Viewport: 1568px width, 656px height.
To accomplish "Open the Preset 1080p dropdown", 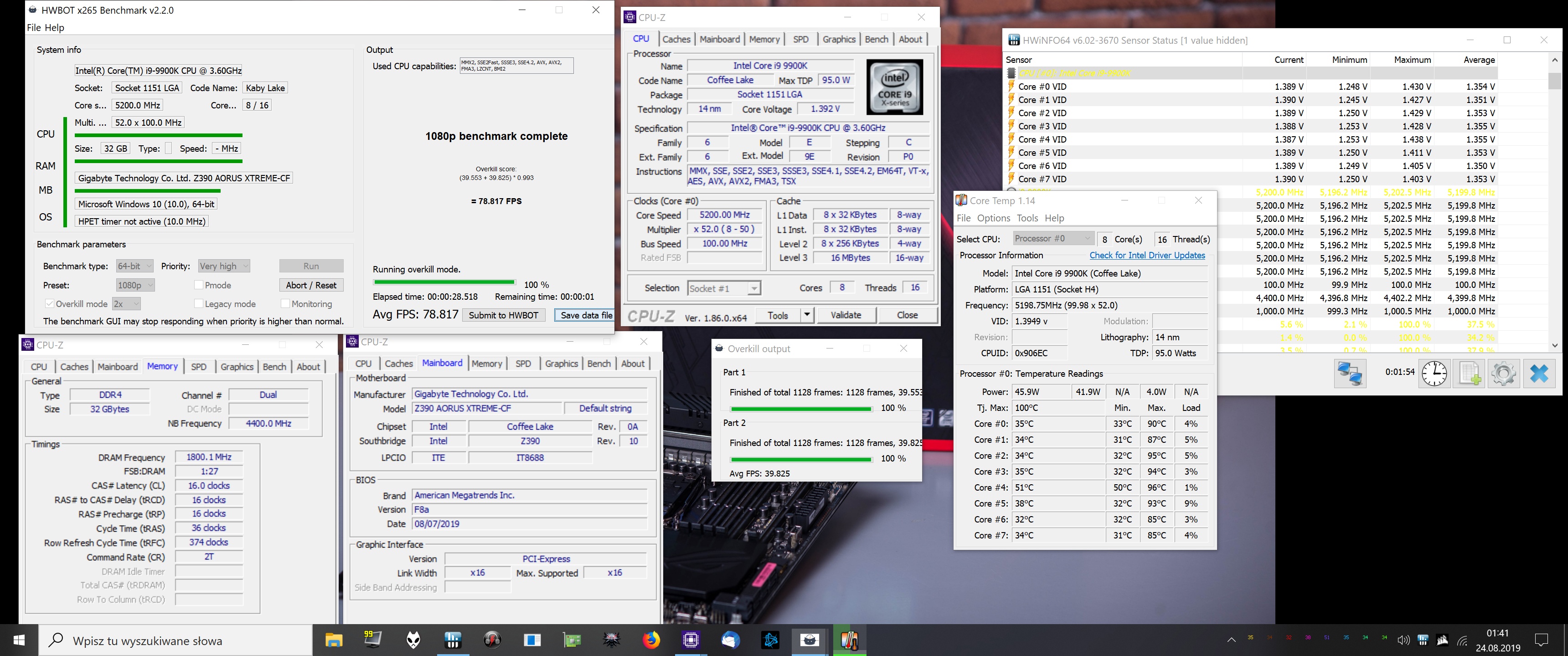I will [135, 285].
